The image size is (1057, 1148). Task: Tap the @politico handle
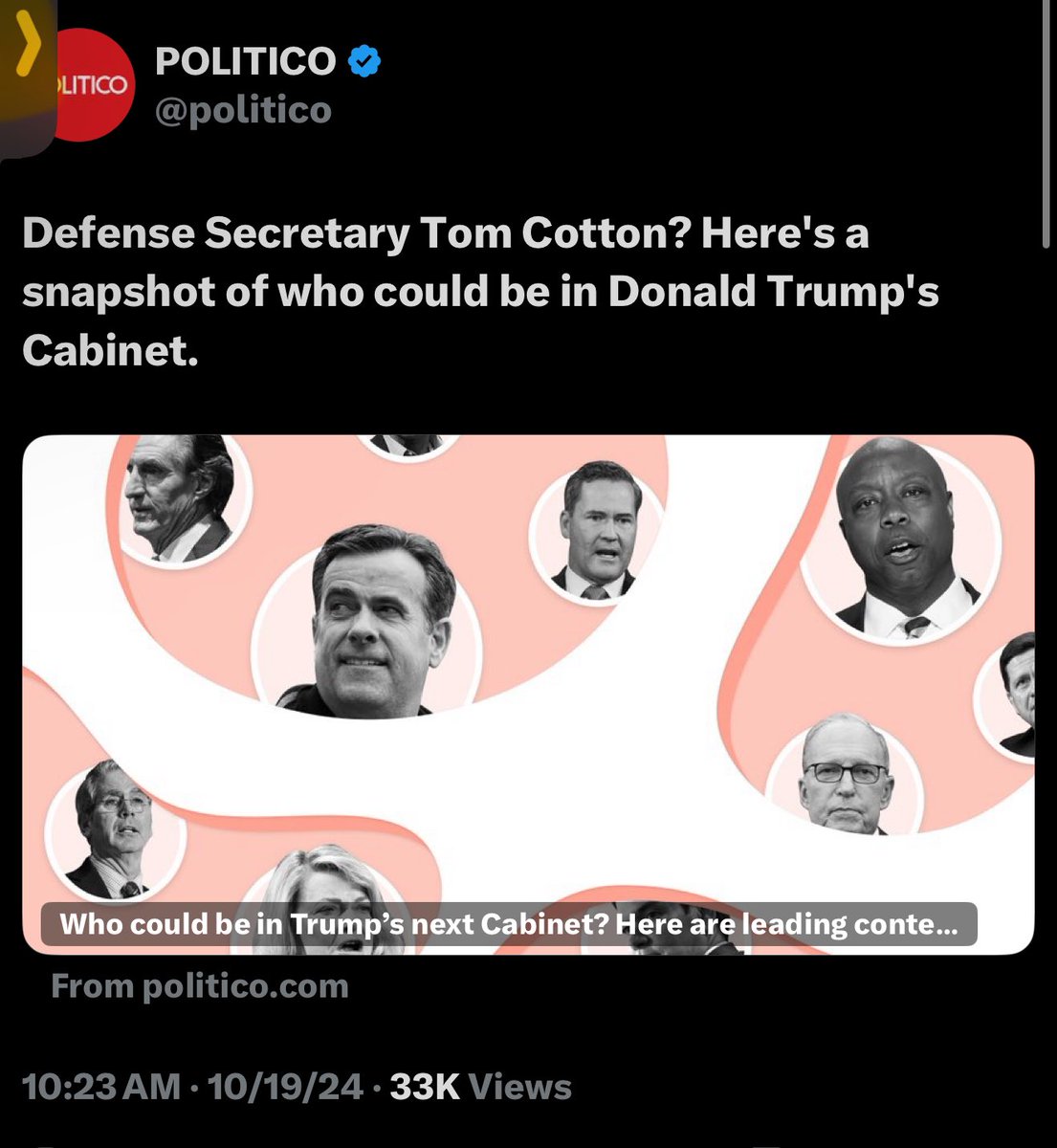[x=243, y=110]
